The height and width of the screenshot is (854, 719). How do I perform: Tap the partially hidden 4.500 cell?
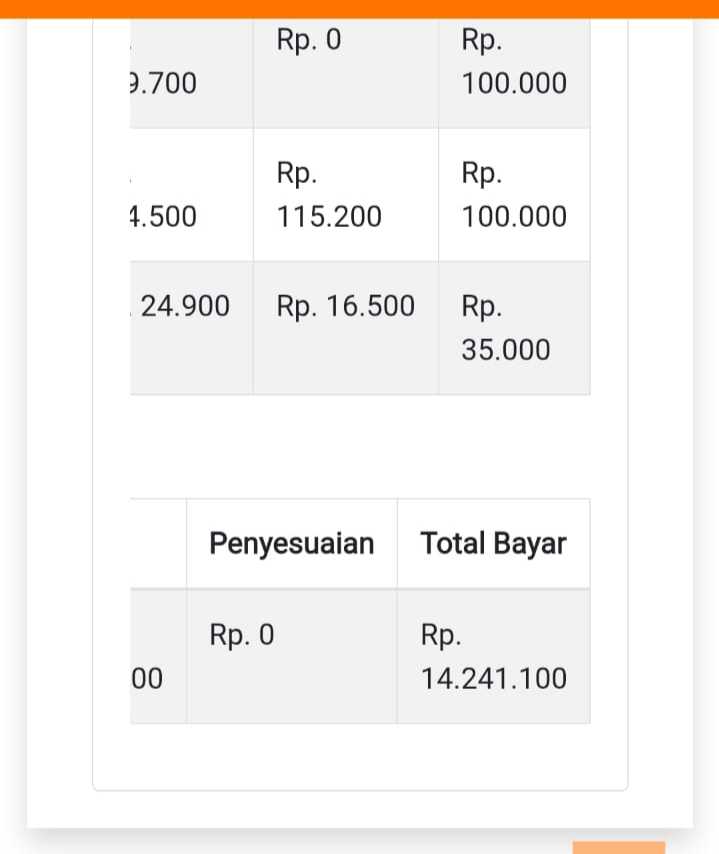coord(164,217)
